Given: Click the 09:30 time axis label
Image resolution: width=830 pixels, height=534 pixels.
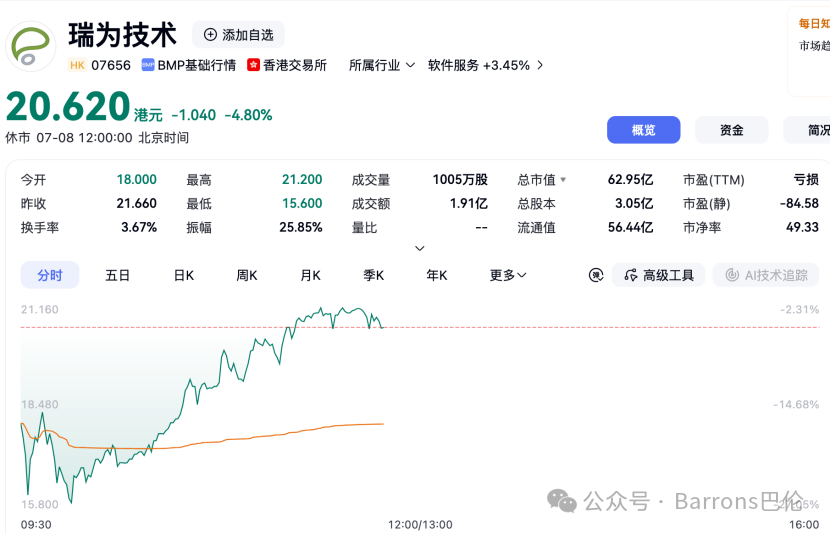Looking at the screenshot, I should click(36, 524).
